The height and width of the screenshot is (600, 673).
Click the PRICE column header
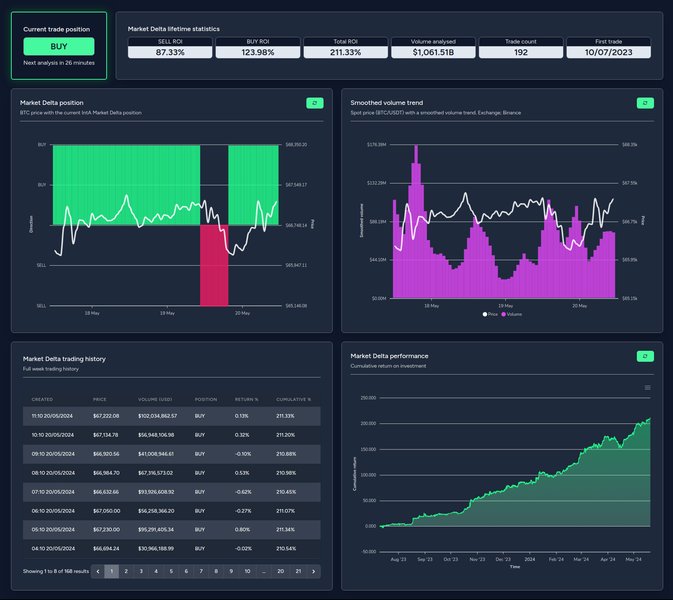coord(100,400)
